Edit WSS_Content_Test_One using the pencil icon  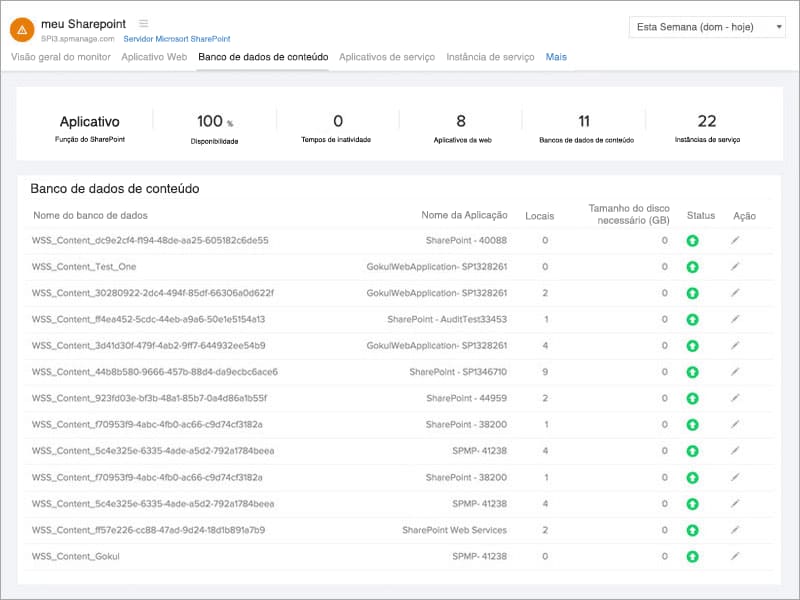736,267
